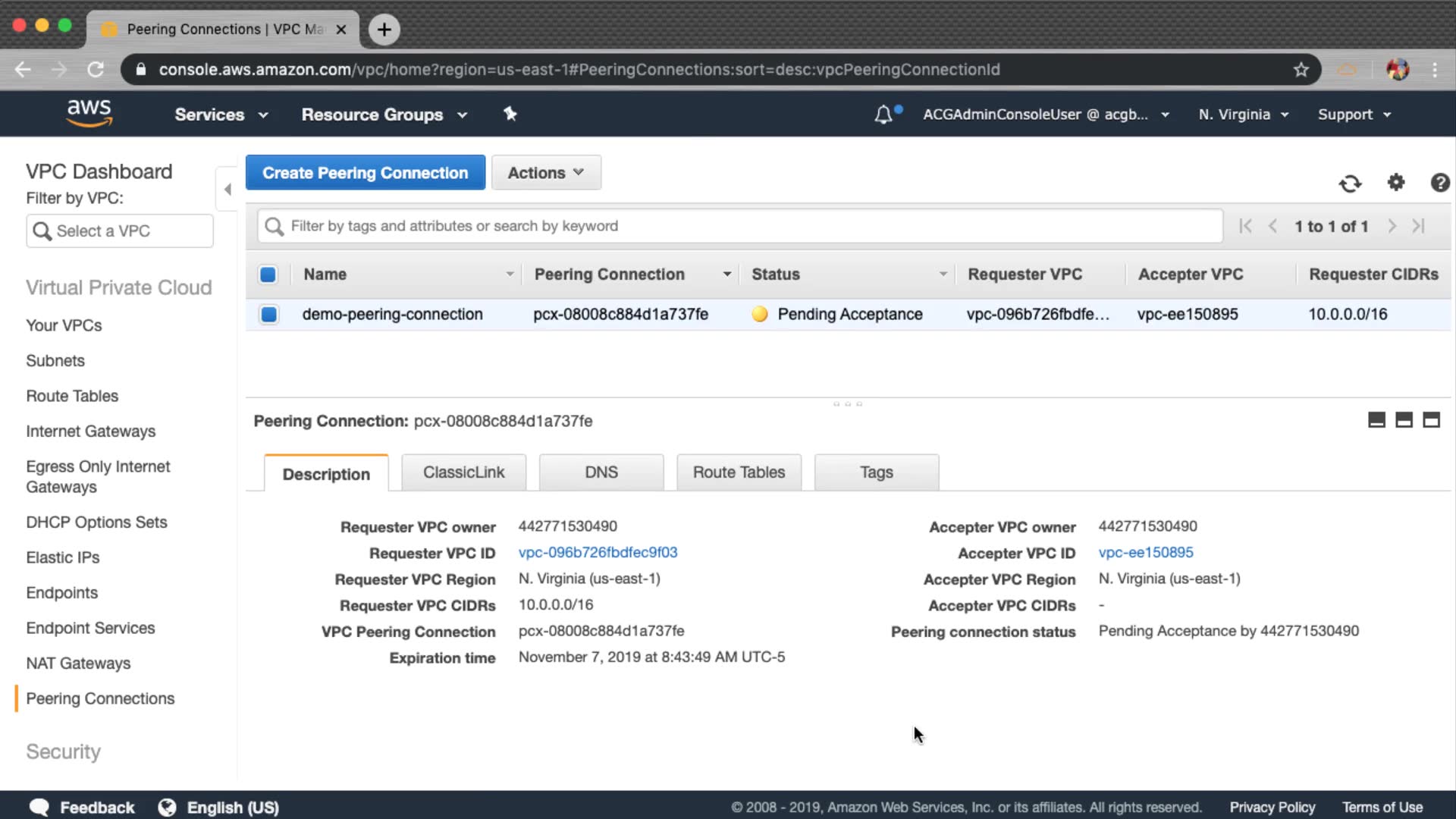Click the help question mark icon
1456x819 pixels.
click(x=1439, y=183)
